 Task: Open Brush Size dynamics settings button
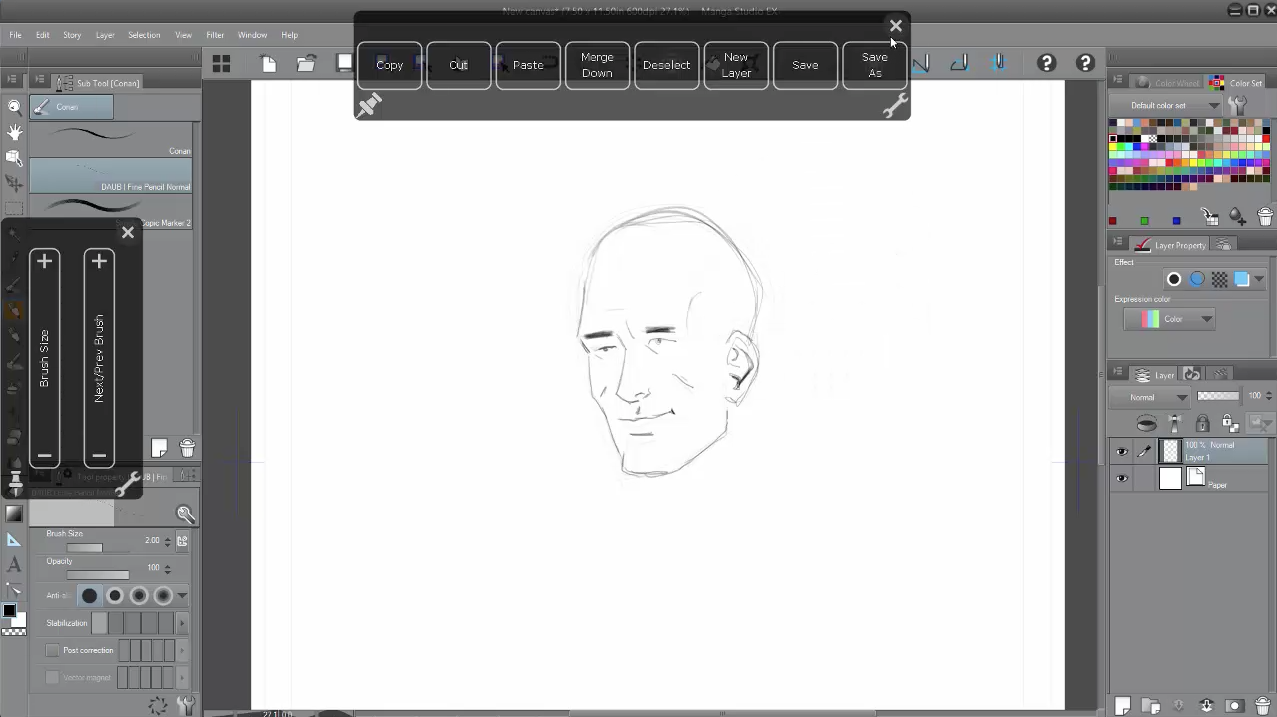tap(182, 541)
